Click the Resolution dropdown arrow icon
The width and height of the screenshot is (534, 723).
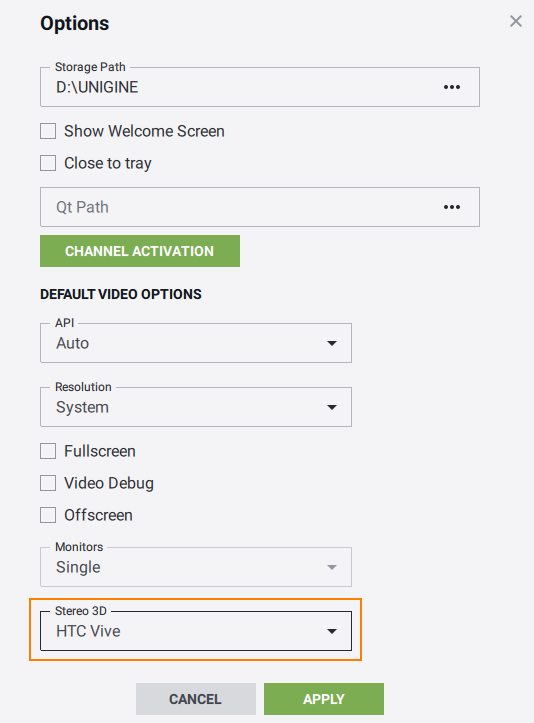[x=332, y=407]
